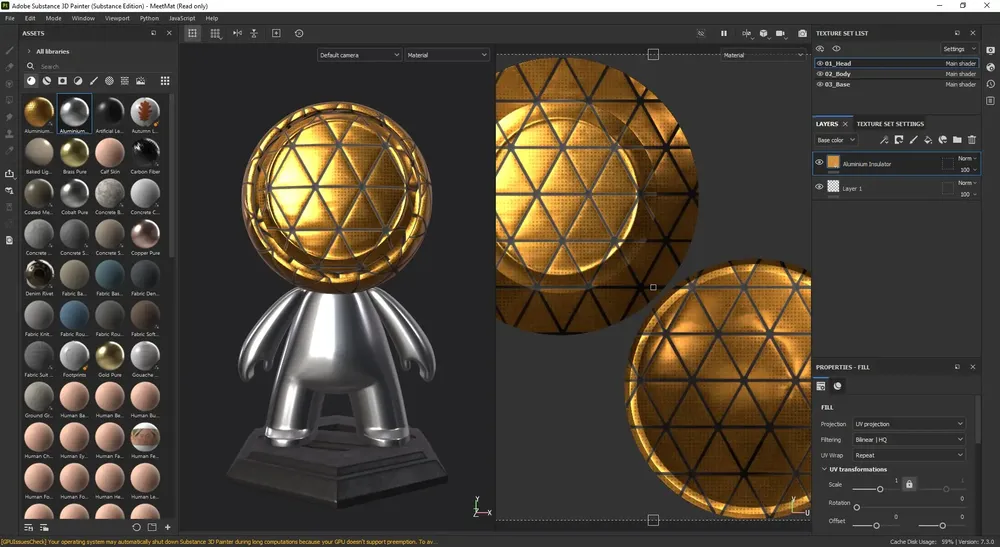Open the asset grid view options
Image resolution: width=1000 pixels, height=547 pixels.
pos(165,81)
